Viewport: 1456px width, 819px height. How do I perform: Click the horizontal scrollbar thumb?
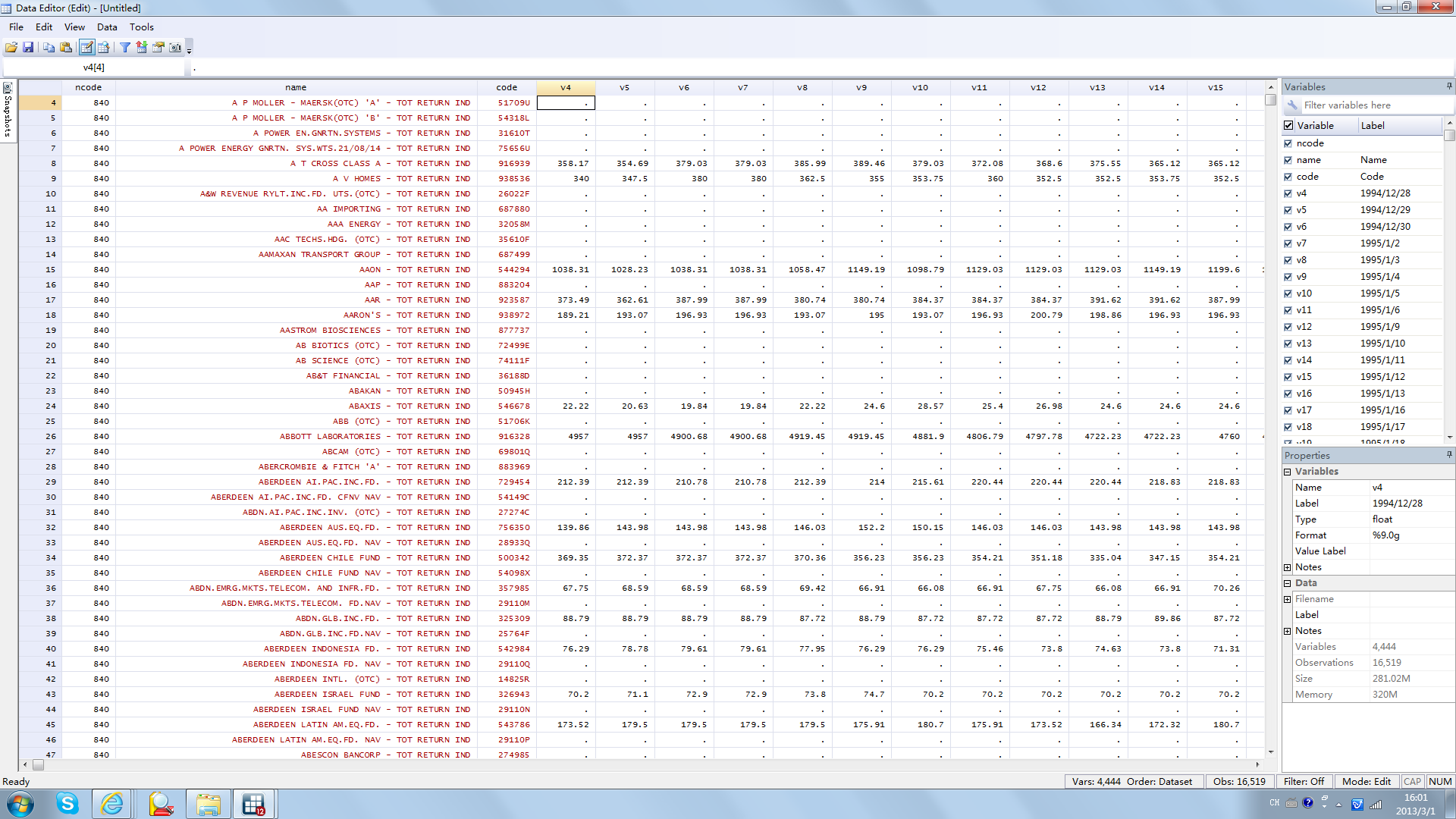(x=38, y=764)
